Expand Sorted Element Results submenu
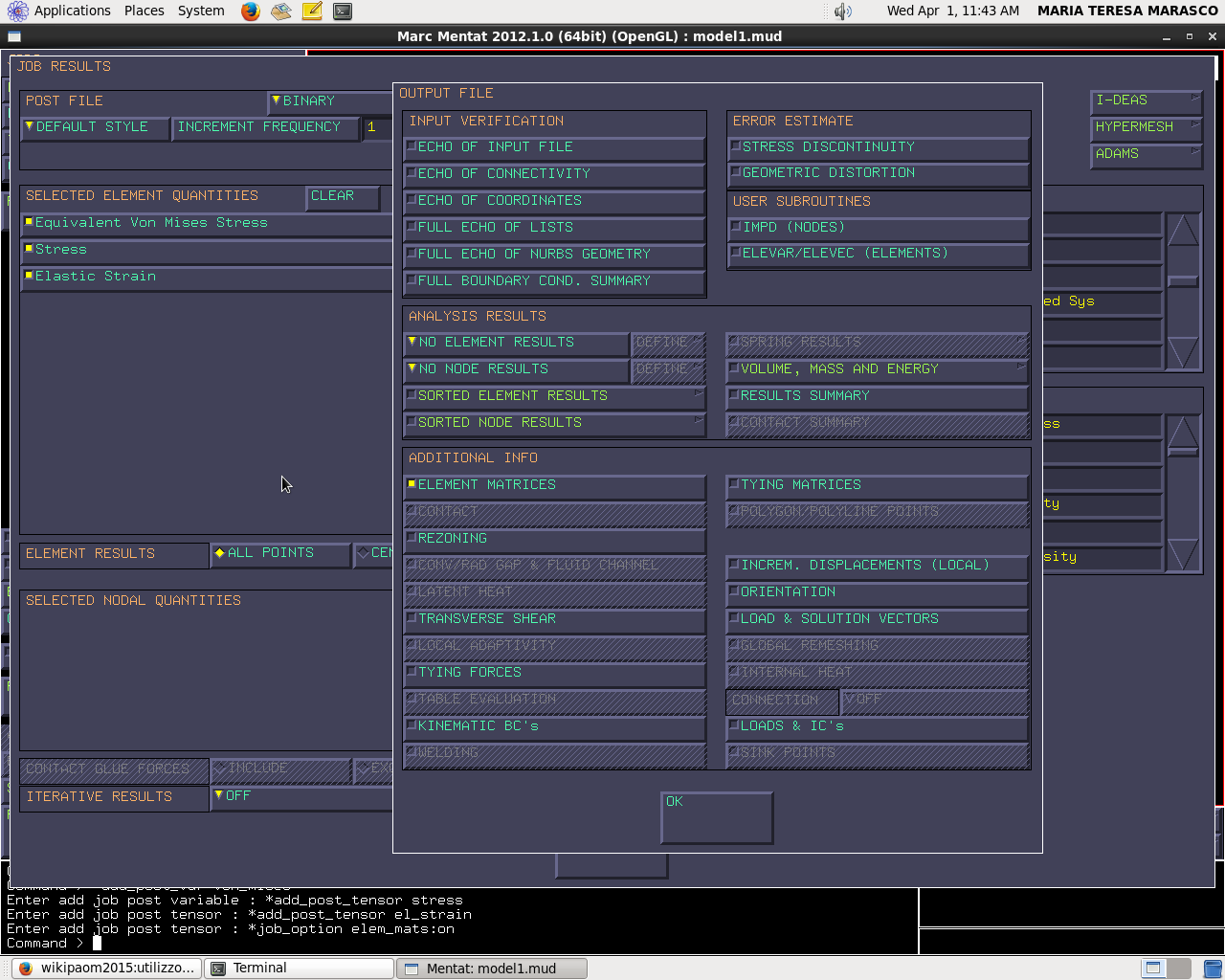This screenshot has width=1225, height=980. coord(555,396)
